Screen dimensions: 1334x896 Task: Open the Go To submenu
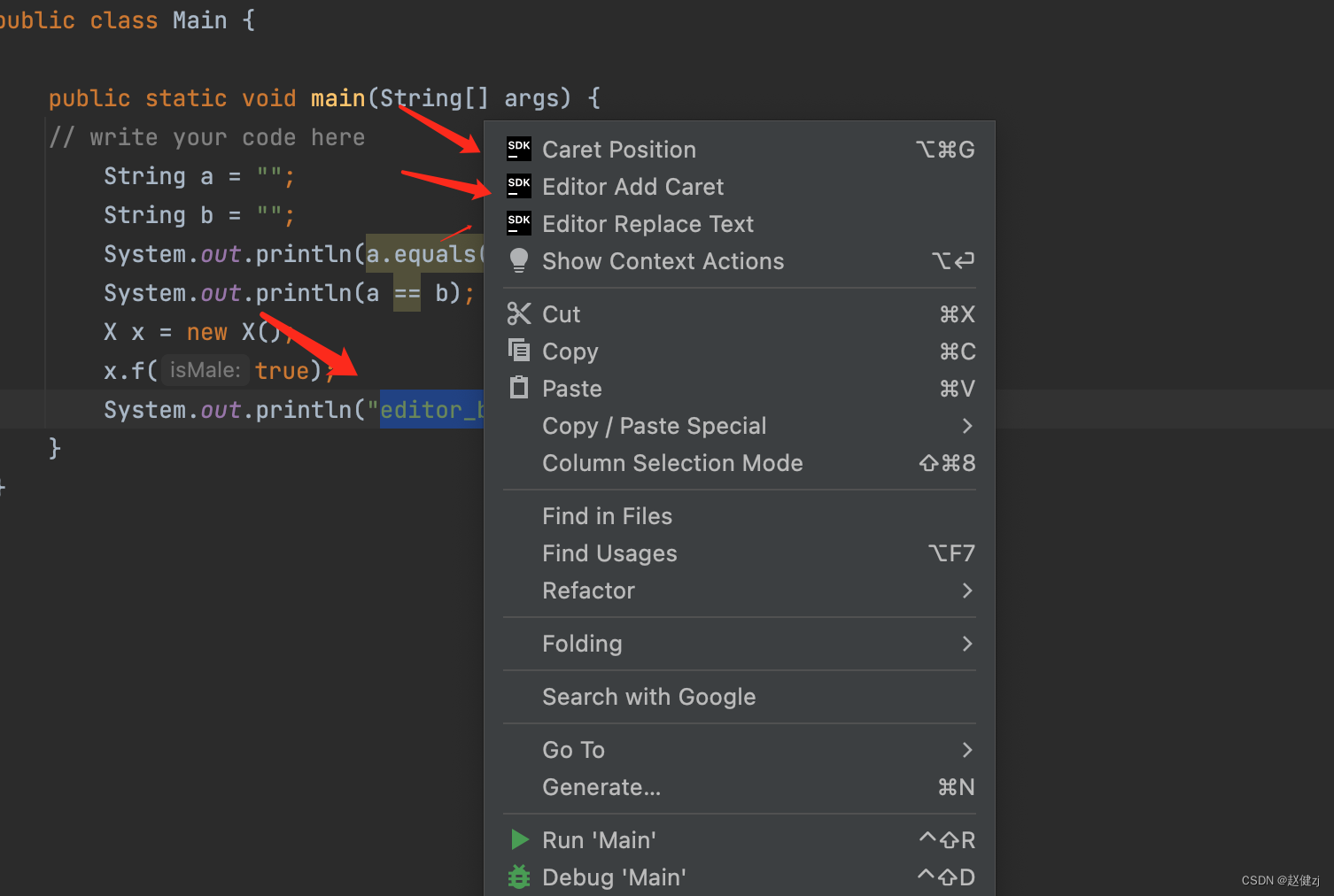tap(740, 750)
